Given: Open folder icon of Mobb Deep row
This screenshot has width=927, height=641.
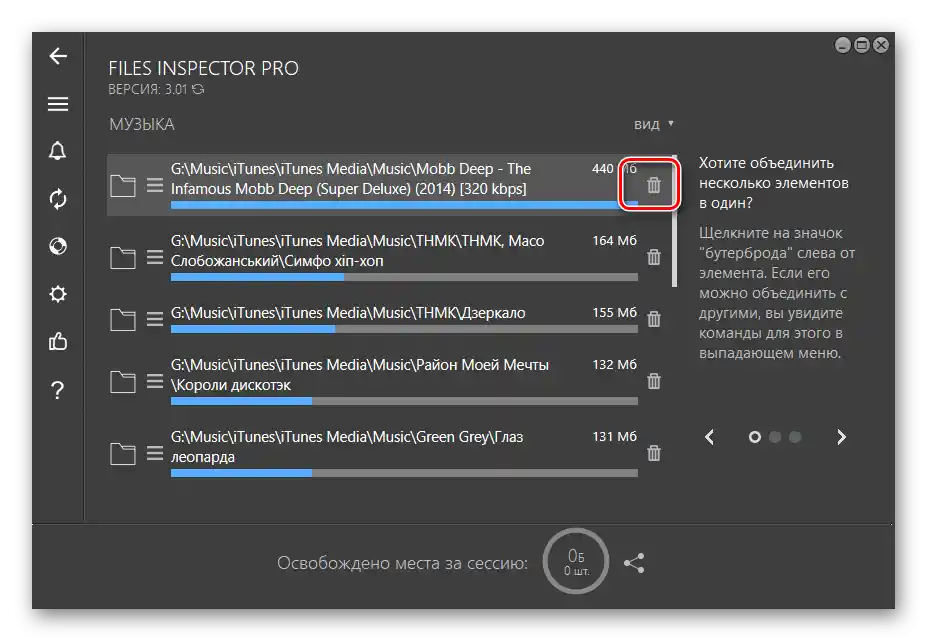Looking at the screenshot, I should tap(123, 186).
